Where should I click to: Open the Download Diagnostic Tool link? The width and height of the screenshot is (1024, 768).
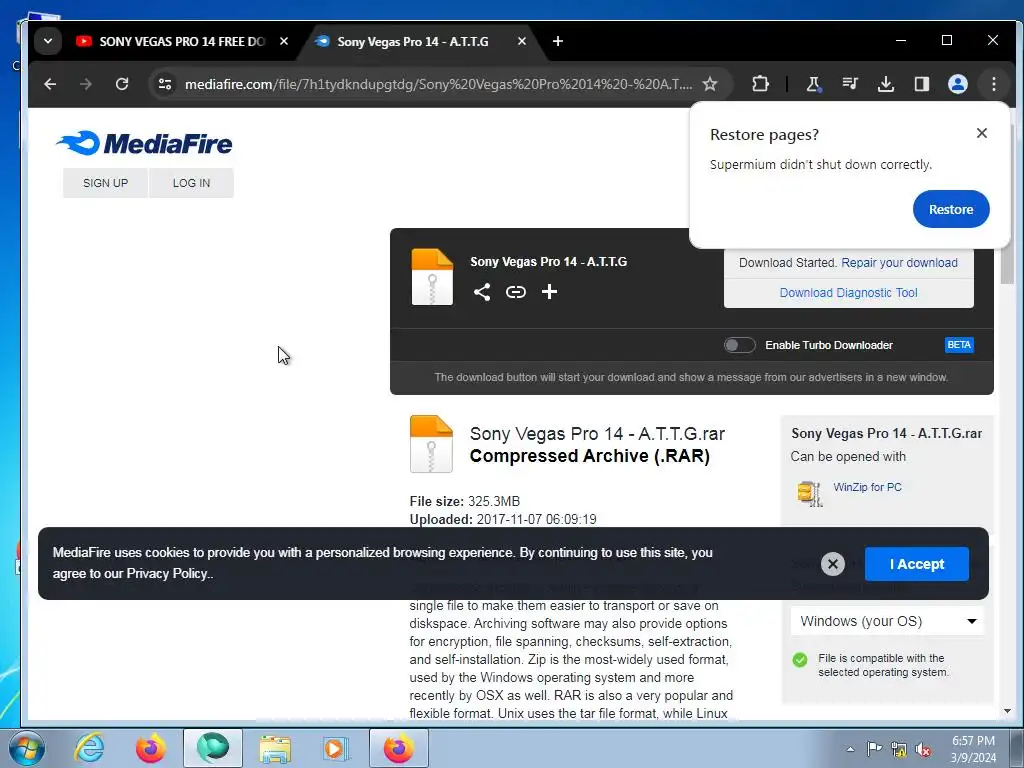click(x=848, y=293)
